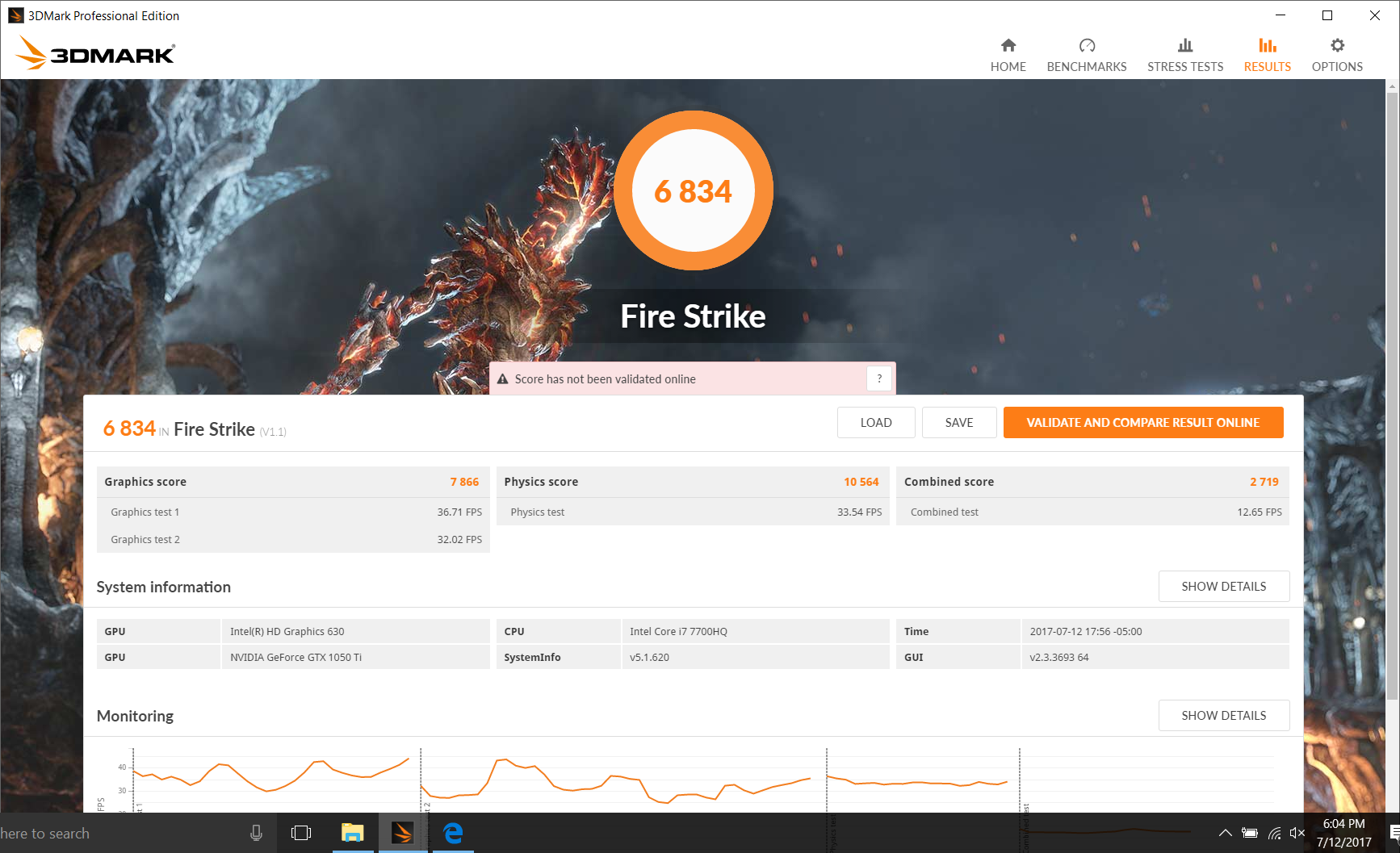
Task: Click the battery status tray icon
Action: coord(1250,834)
